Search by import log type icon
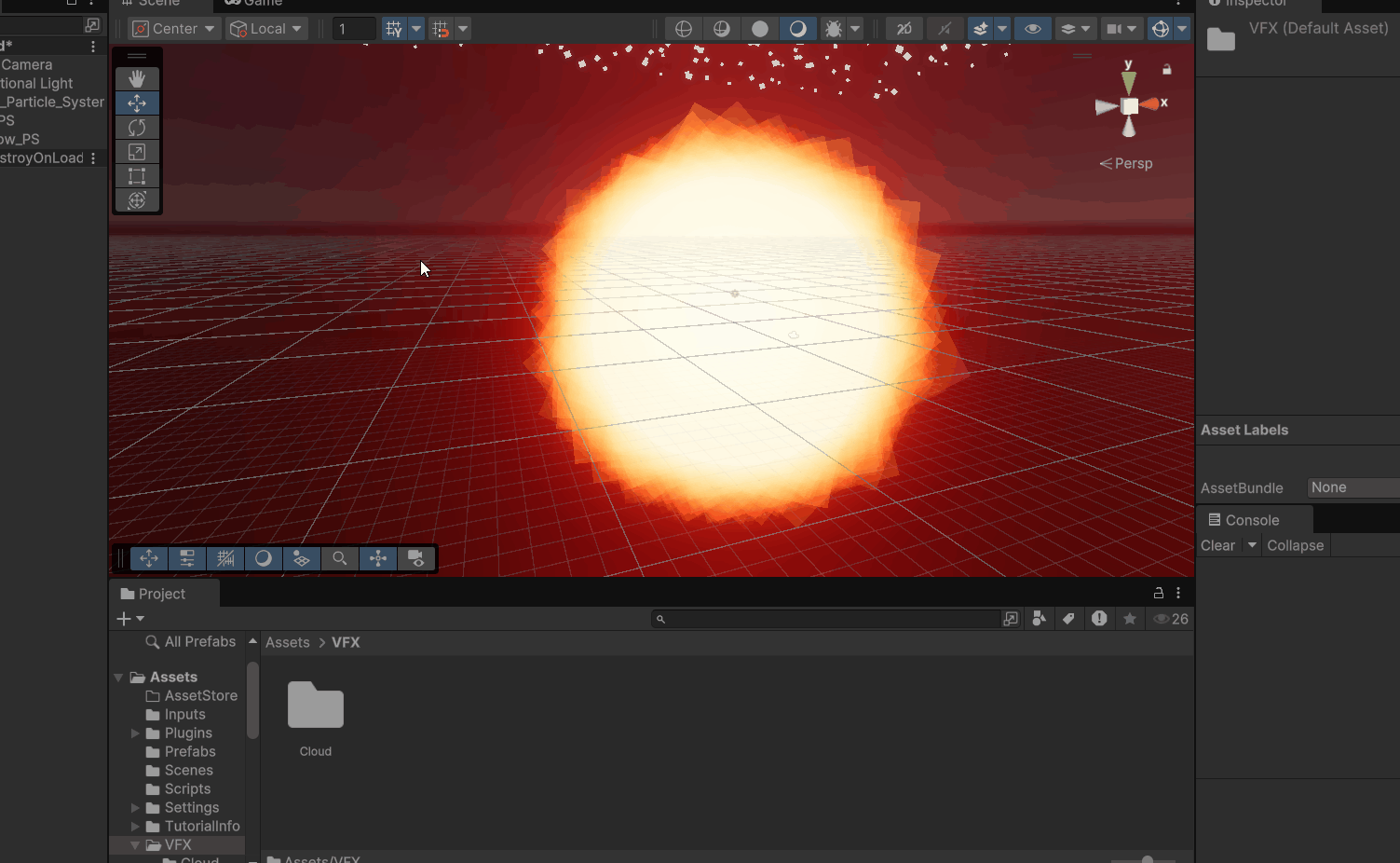Viewport: 1400px width, 863px height. (1099, 619)
